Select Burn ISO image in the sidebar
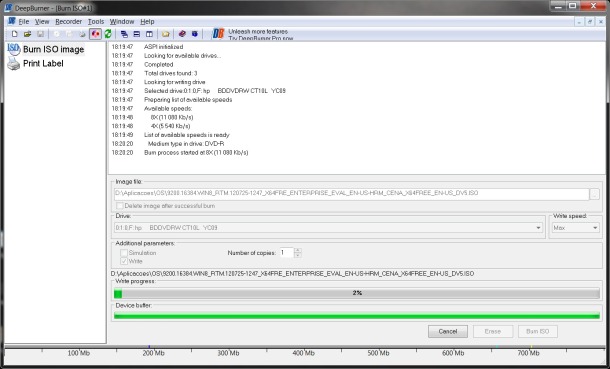Image resolution: width=610 pixels, height=369 pixels. tap(53, 49)
